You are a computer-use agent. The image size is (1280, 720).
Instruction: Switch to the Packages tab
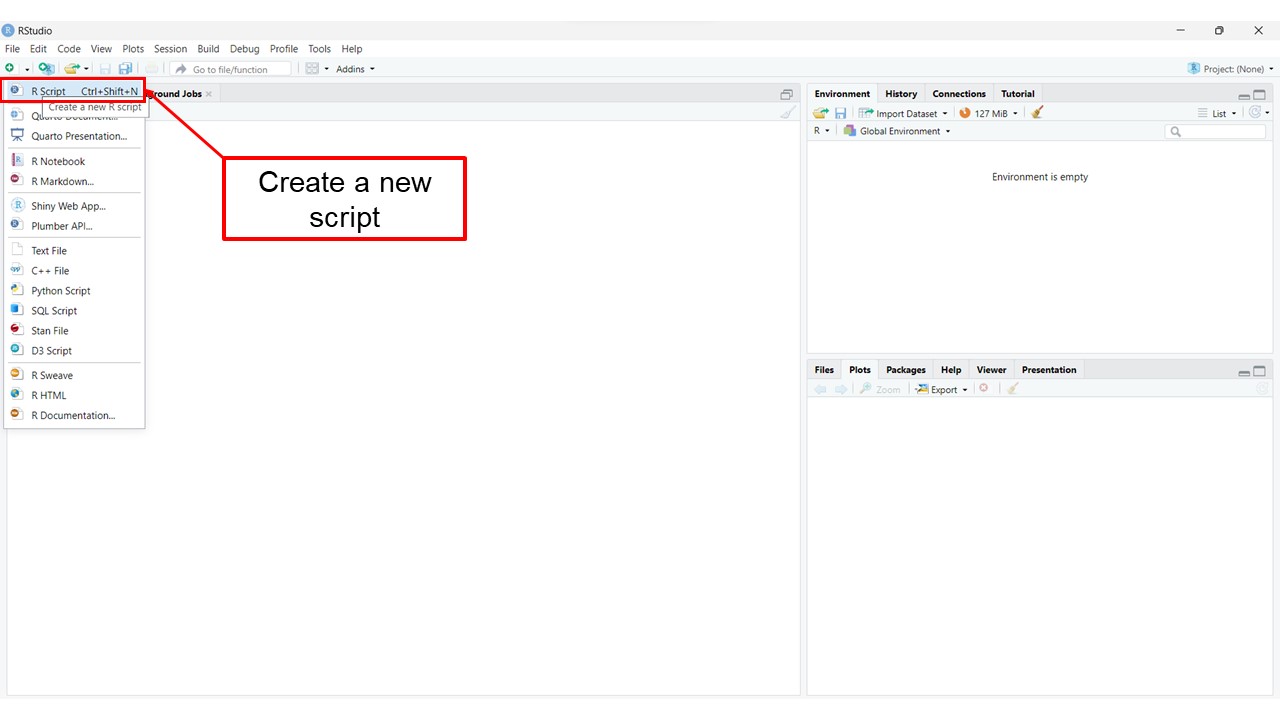point(906,370)
